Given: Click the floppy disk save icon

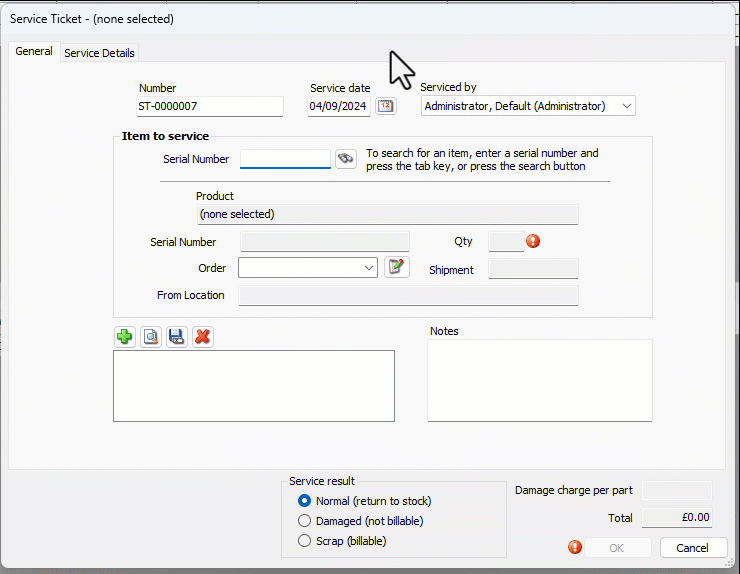Looking at the screenshot, I should pos(176,337).
